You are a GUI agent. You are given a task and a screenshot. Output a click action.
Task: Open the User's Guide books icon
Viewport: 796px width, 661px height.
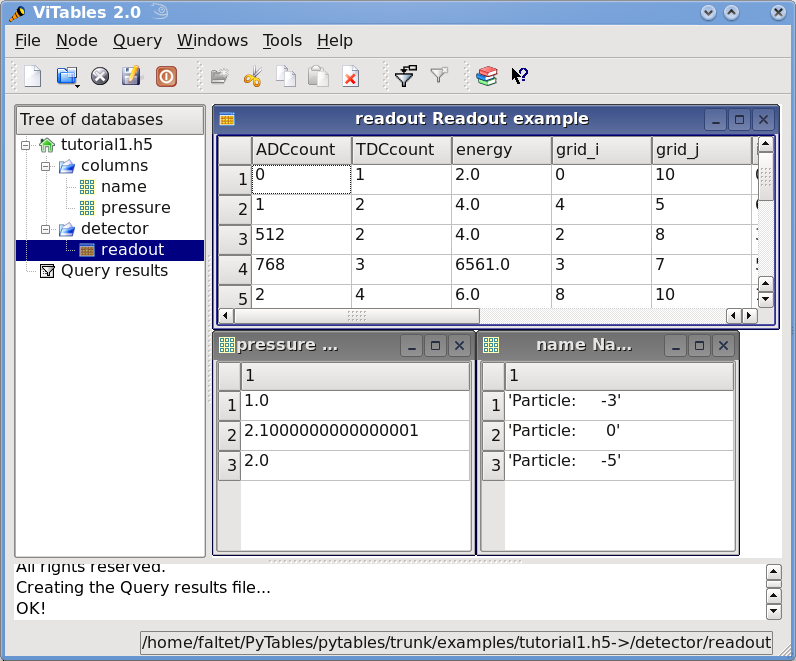486,76
